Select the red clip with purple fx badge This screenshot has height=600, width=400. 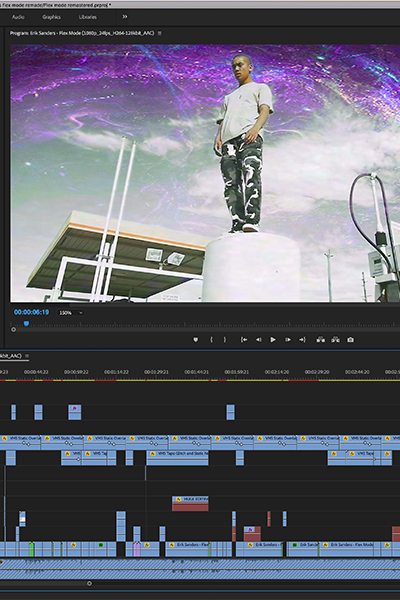click(252, 534)
